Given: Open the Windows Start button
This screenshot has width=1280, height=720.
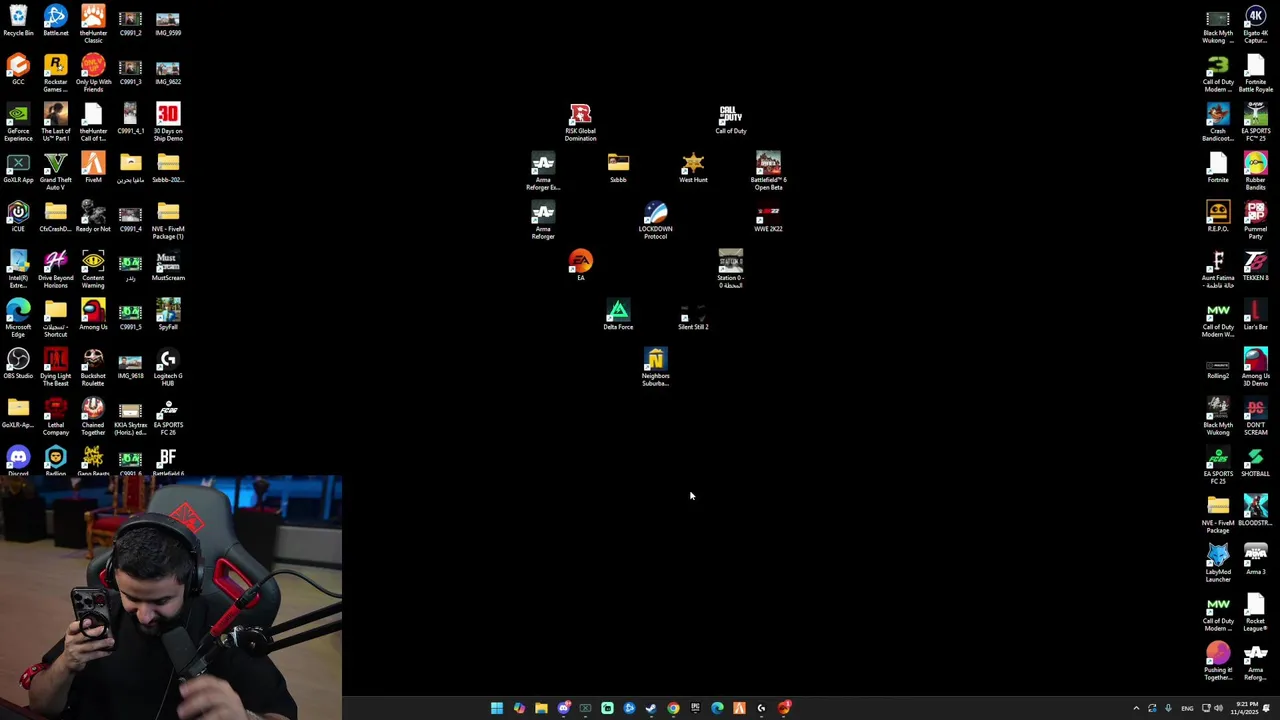Looking at the screenshot, I should [x=497, y=708].
